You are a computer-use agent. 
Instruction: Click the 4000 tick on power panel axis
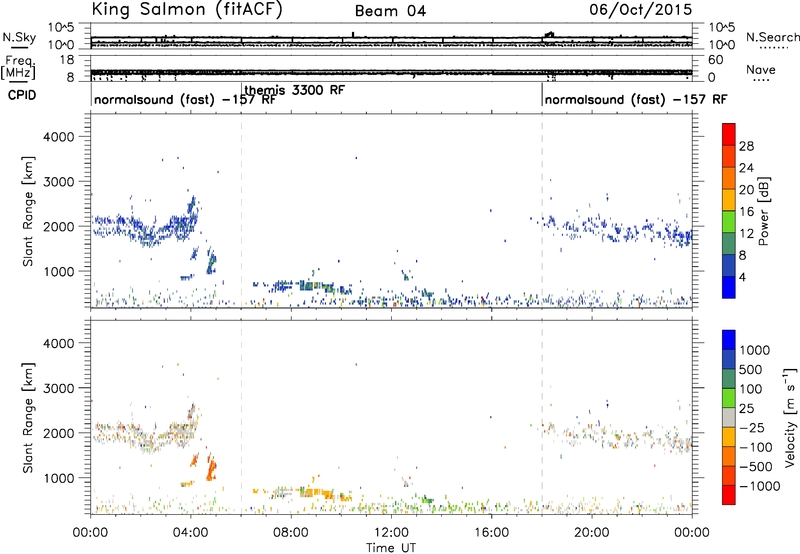pyautogui.click(x=58, y=137)
